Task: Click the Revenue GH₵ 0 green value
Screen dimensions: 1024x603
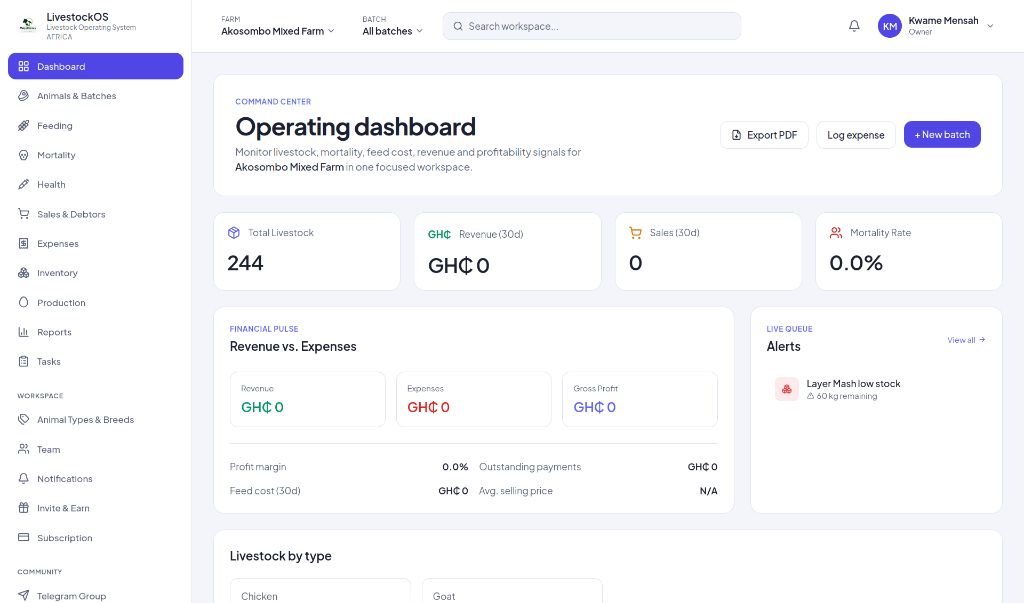Action: pyautogui.click(x=262, y=407)
